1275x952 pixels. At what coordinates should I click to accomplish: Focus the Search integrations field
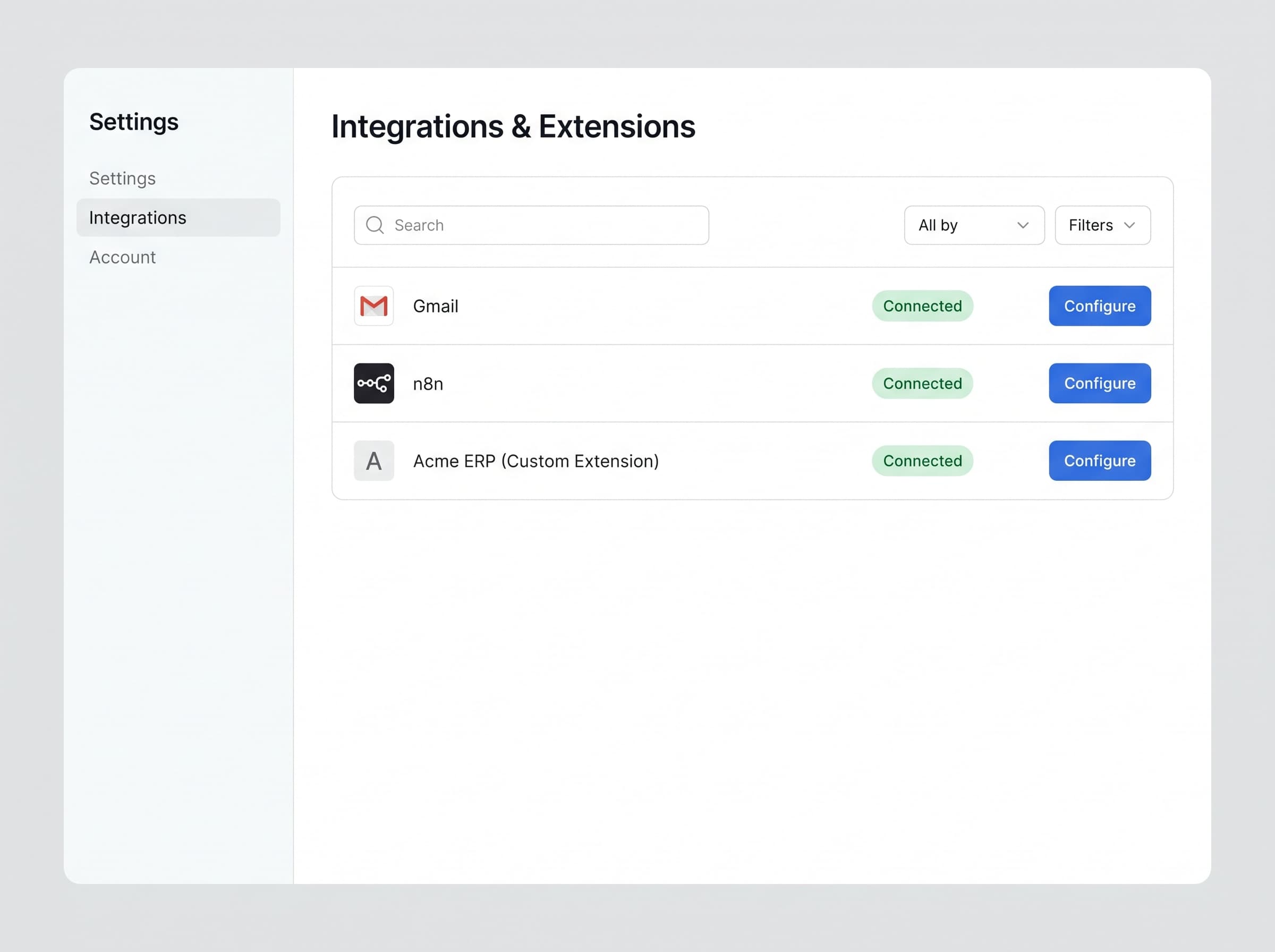click(531, 225)
